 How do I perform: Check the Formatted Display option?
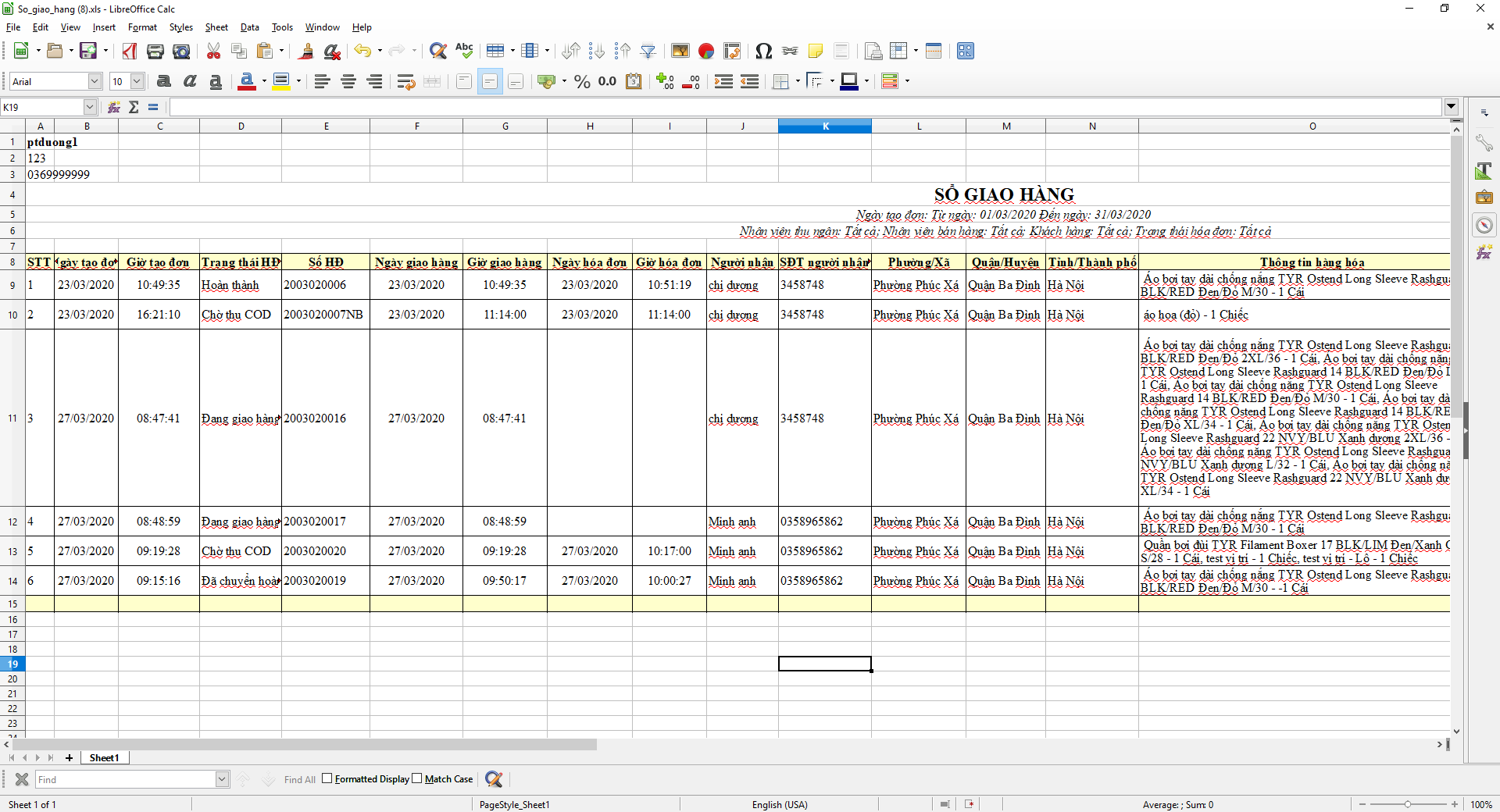(x=327, y=778)
